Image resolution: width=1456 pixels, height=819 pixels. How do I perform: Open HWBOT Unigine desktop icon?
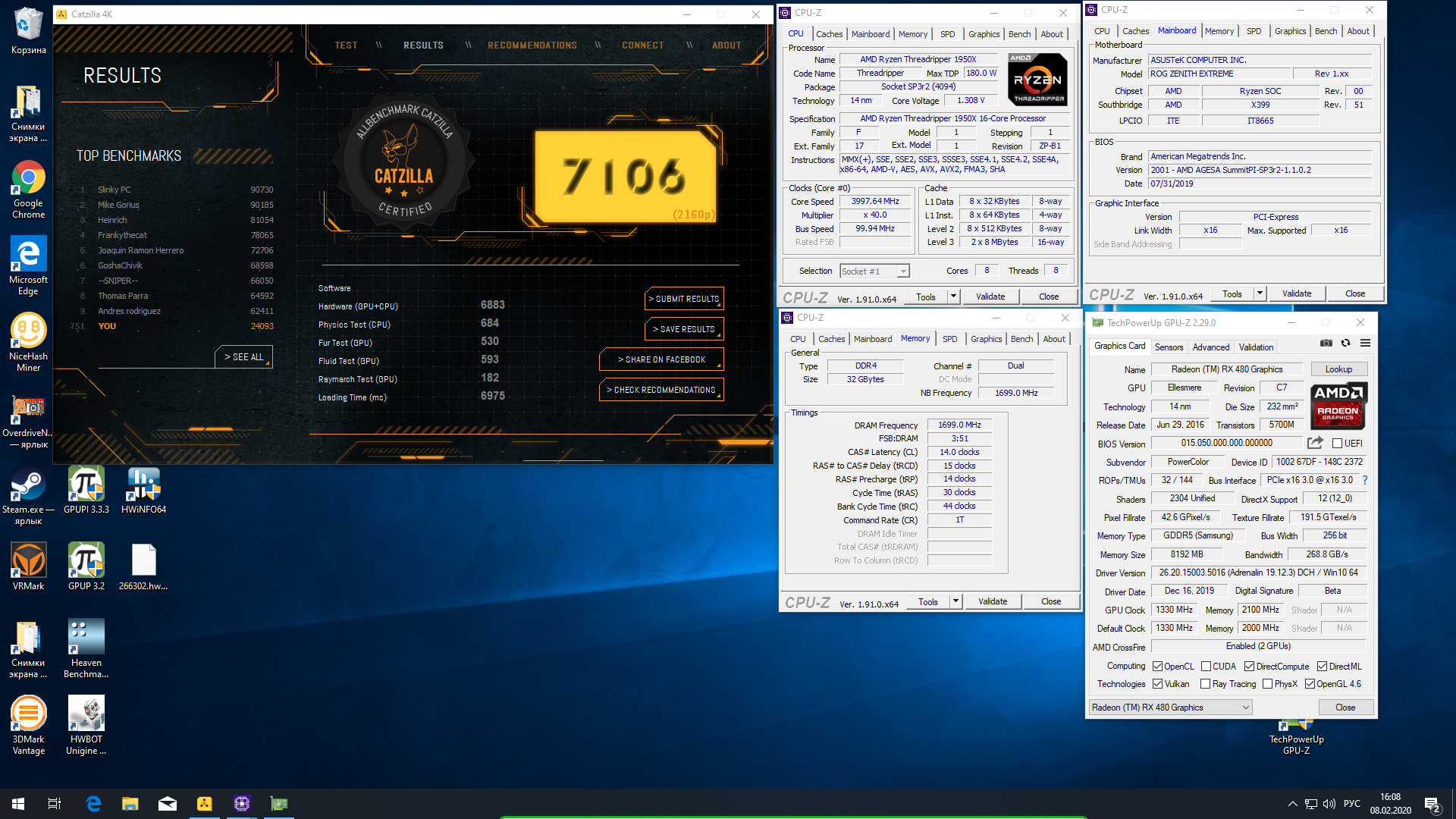click(x=86, y=725)
